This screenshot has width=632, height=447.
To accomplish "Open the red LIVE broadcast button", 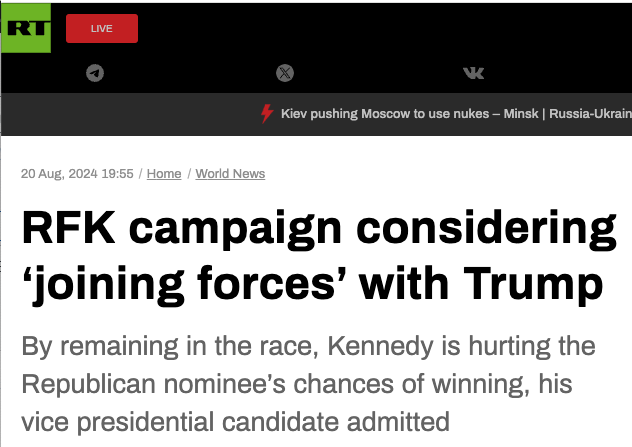I will pyautogui.click(x=102, y=28).
